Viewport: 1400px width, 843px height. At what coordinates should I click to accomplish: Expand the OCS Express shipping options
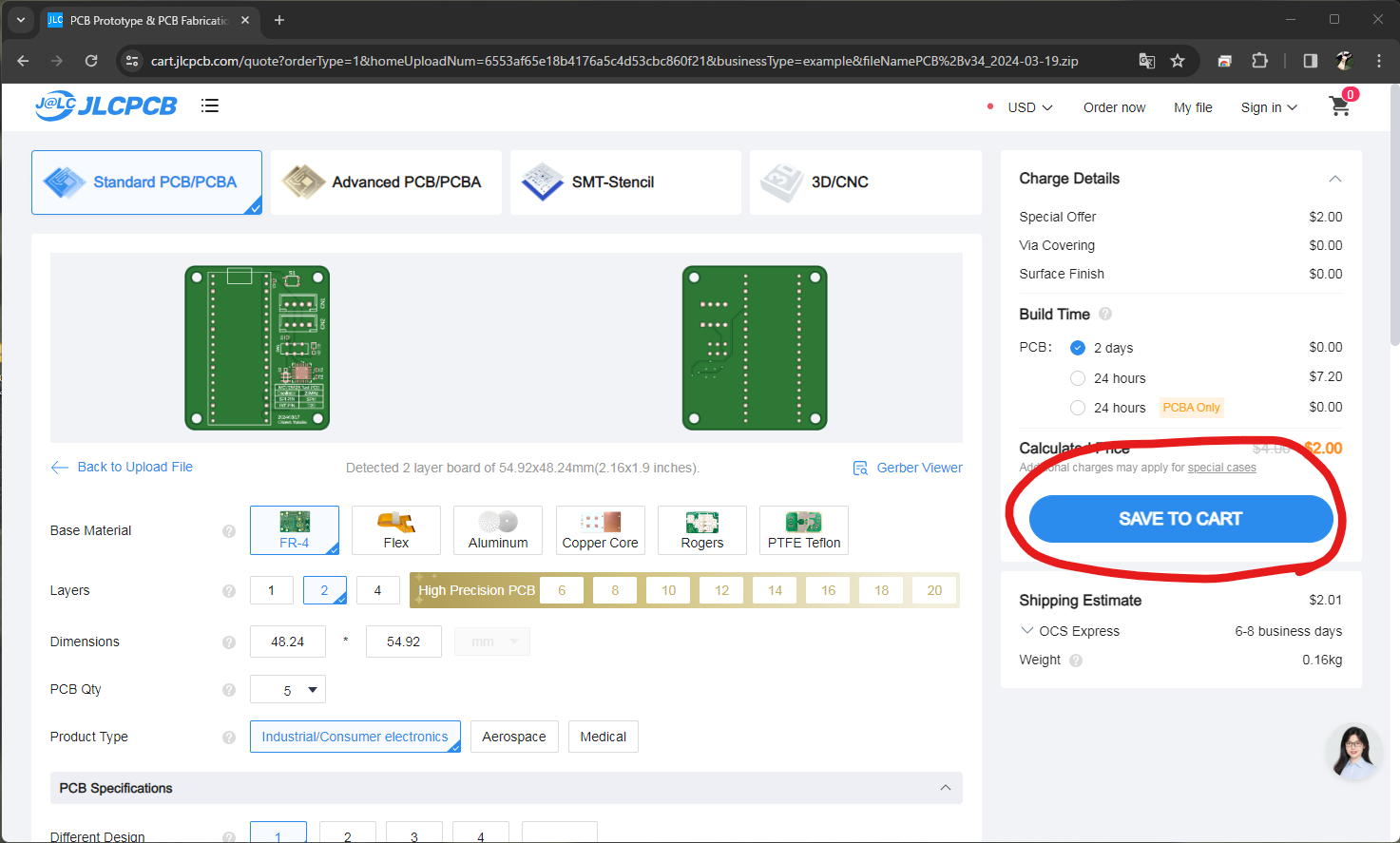(x=1028, y=630)
